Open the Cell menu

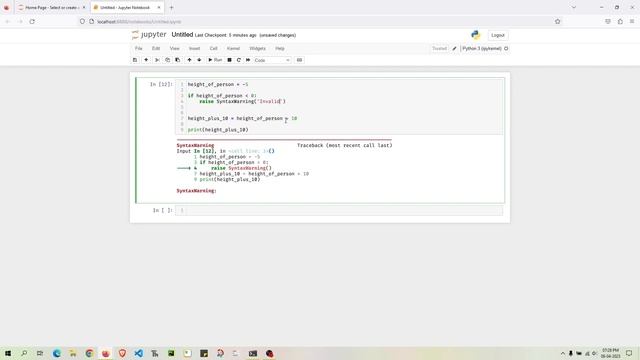pyautogui.click(x=213, y=48)
